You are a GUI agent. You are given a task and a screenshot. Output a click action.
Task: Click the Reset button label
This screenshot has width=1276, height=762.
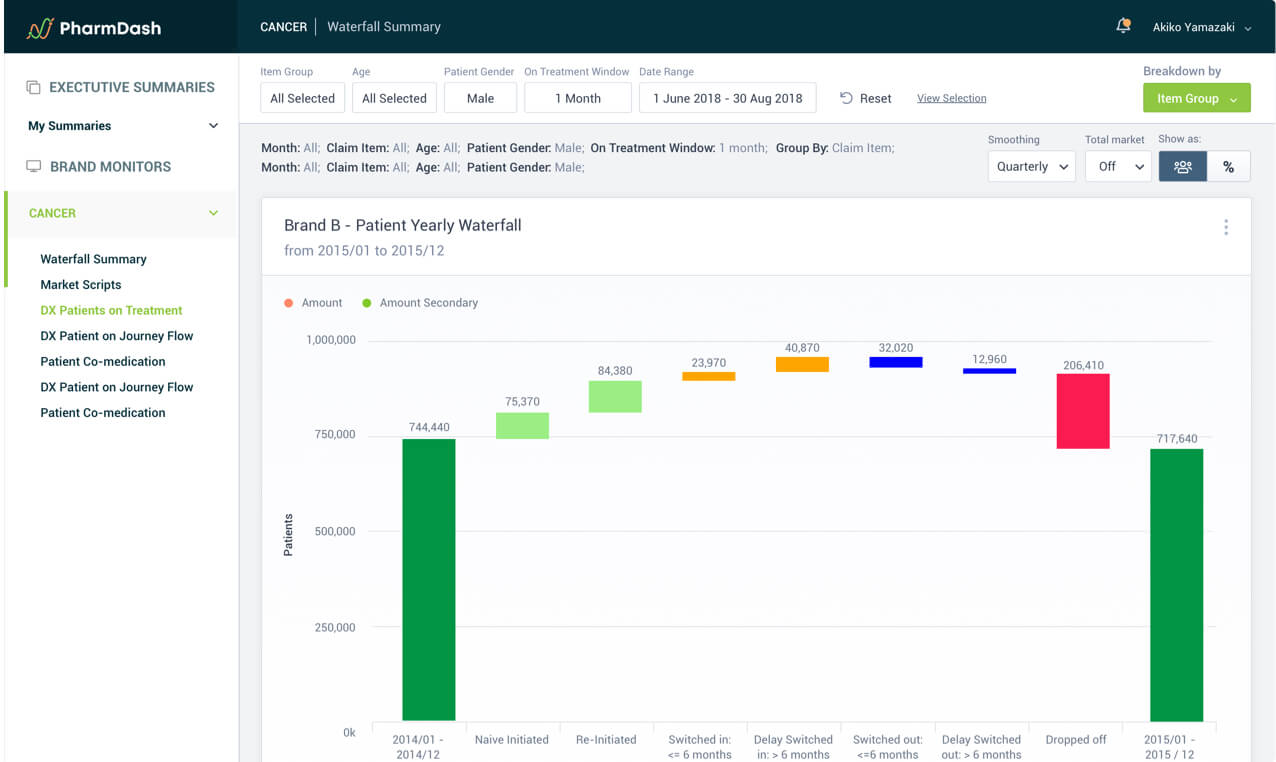(875, 98)
